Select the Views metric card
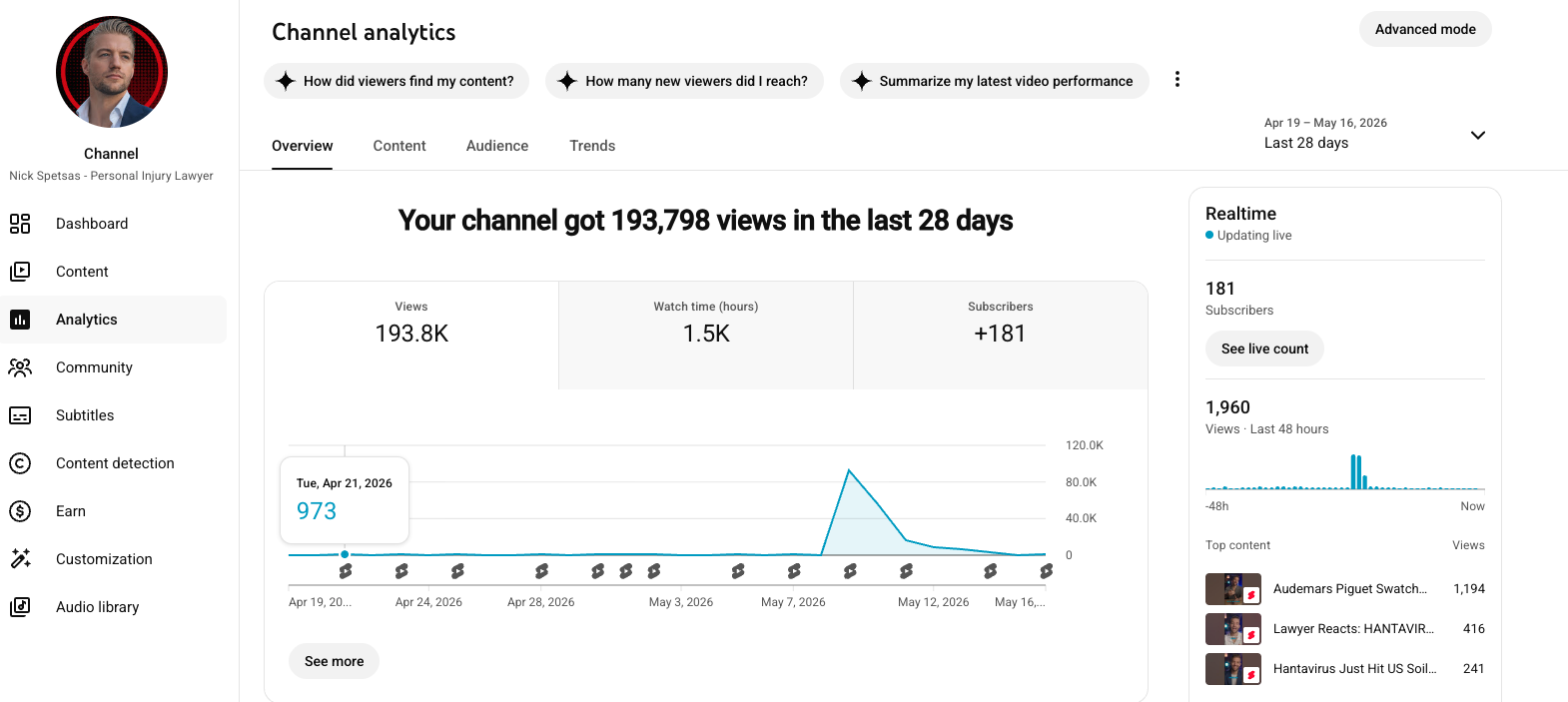Viewport: 1568px width, 702px height. pyautogui.click(x=411, y=335)
